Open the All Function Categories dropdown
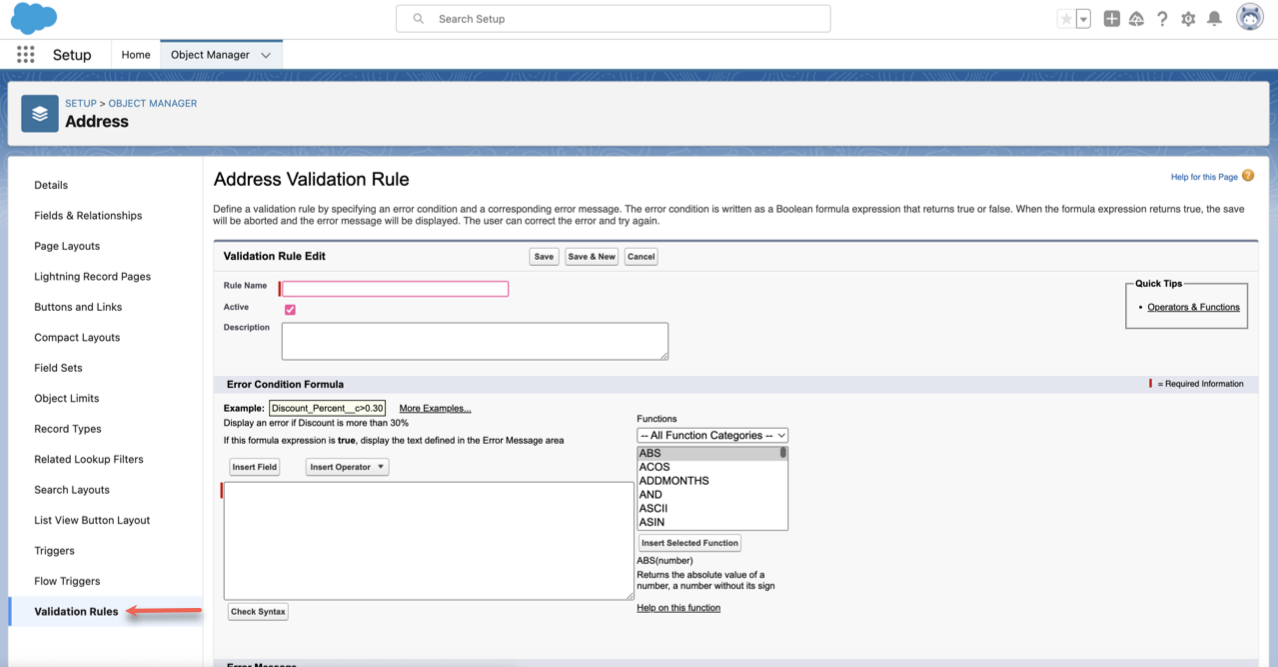 tap(713, 436)
